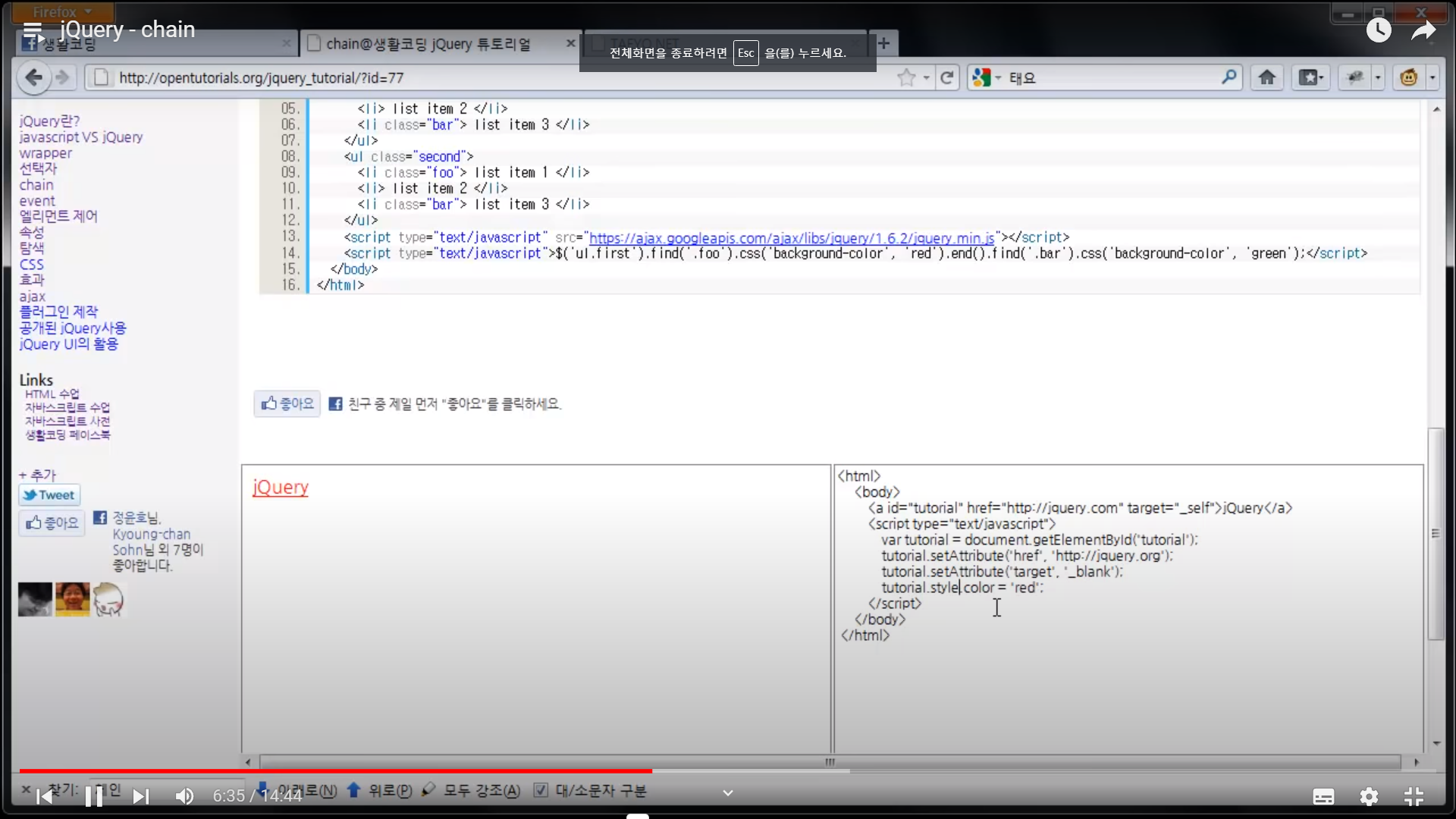Expand the chevron below the player
Screen dimensions: 1456x819
pos(727,793)
